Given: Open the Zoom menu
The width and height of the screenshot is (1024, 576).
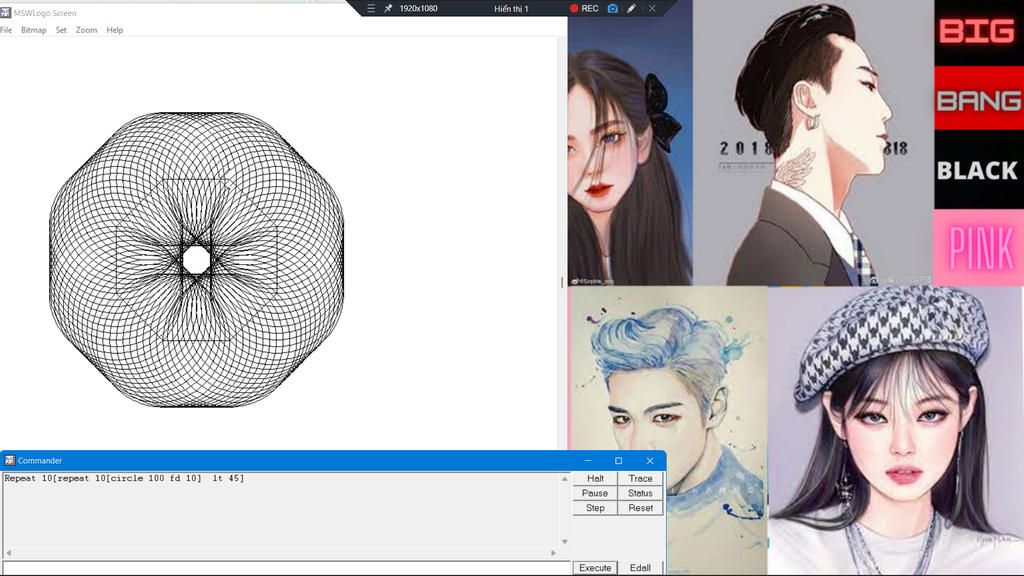Looking at the screenshot, I should coord(86,30).
